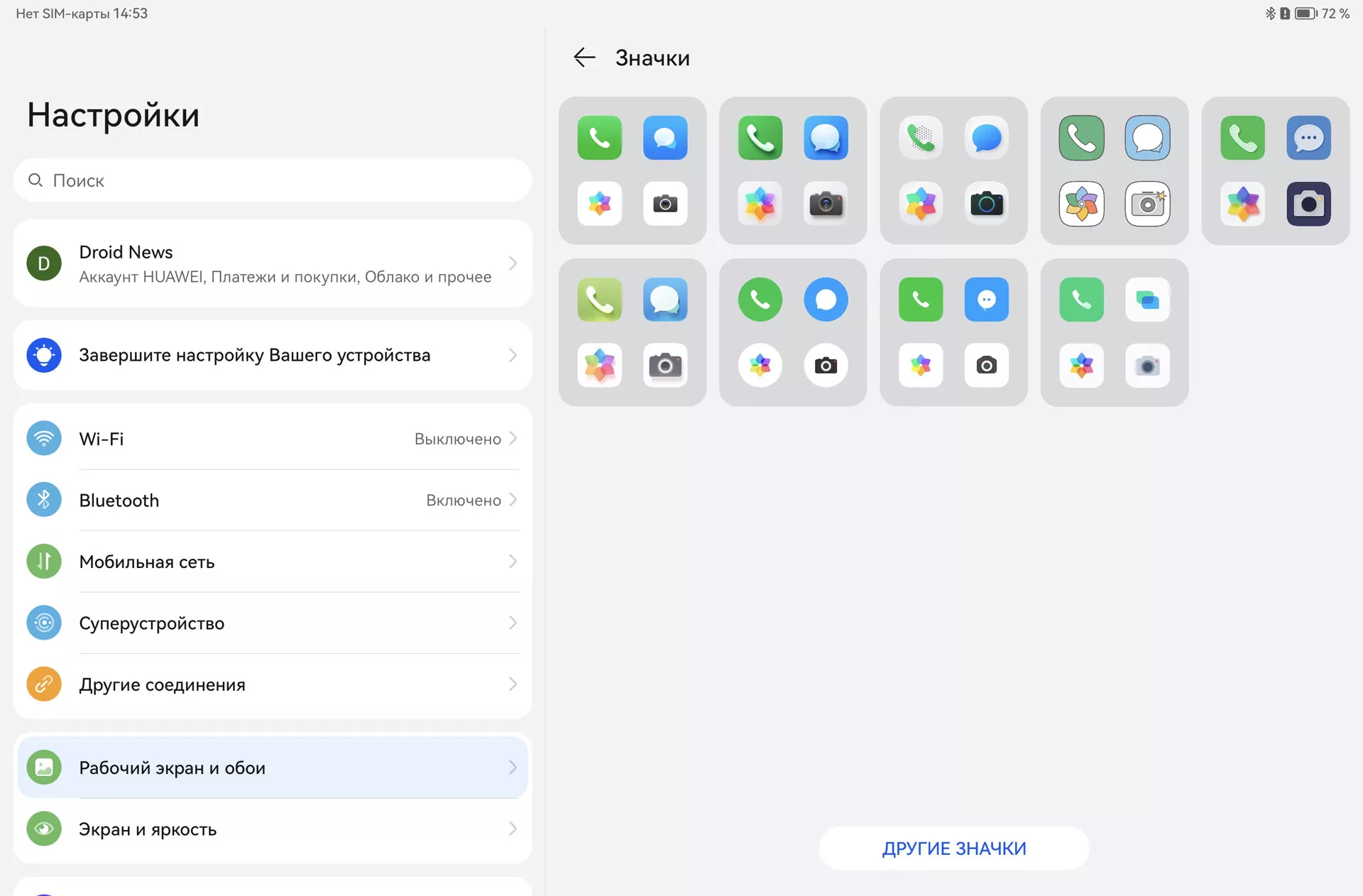Expand the Bluetooth row chevron

[513, 500]
